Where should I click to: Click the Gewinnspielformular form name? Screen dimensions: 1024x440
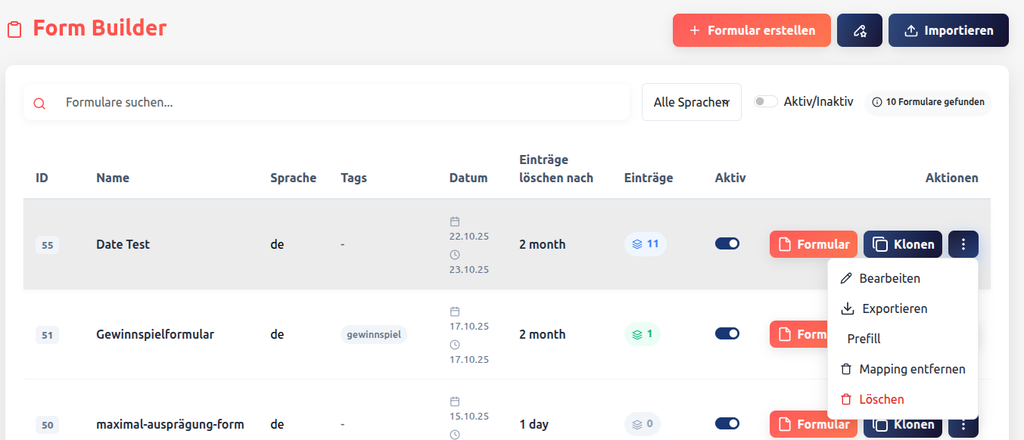(155, 335)
